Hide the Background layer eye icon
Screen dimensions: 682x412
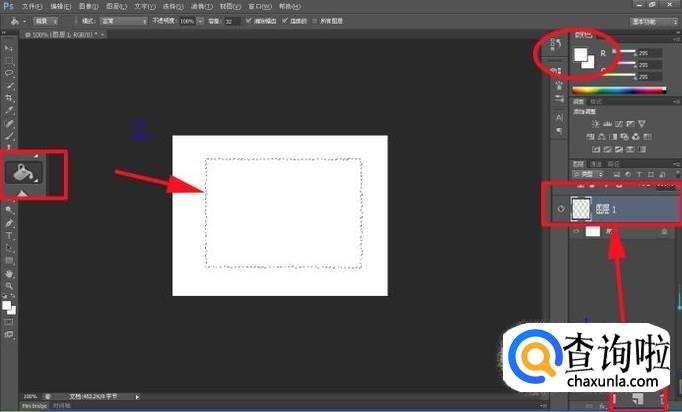(576, 231)
